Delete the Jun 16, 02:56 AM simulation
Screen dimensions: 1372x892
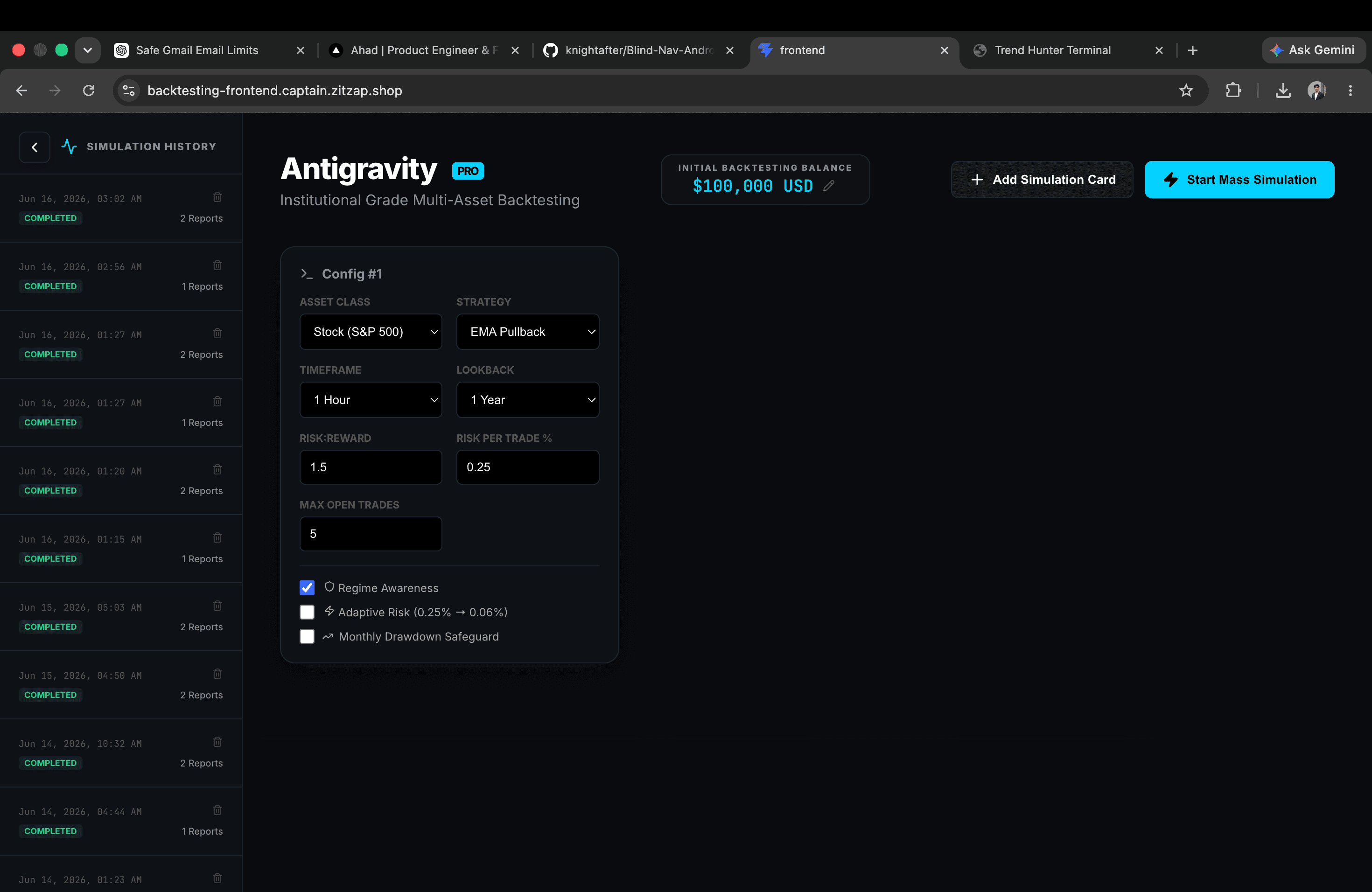(217, 265)
